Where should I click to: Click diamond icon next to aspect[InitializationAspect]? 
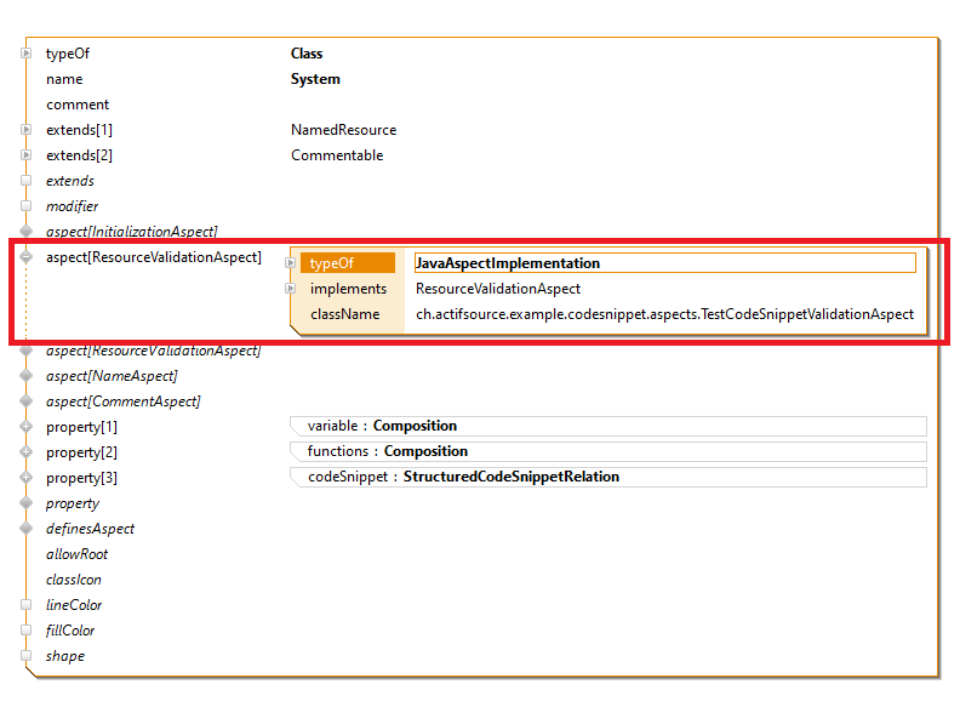pyautogui.click(x=26, y=231)
